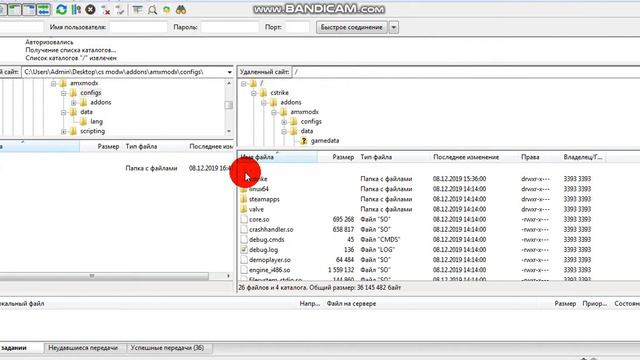Focus the Пароль input field
The width and height of the screenshot is (640, 360).
pyautogui.click(x=230, y=27)
